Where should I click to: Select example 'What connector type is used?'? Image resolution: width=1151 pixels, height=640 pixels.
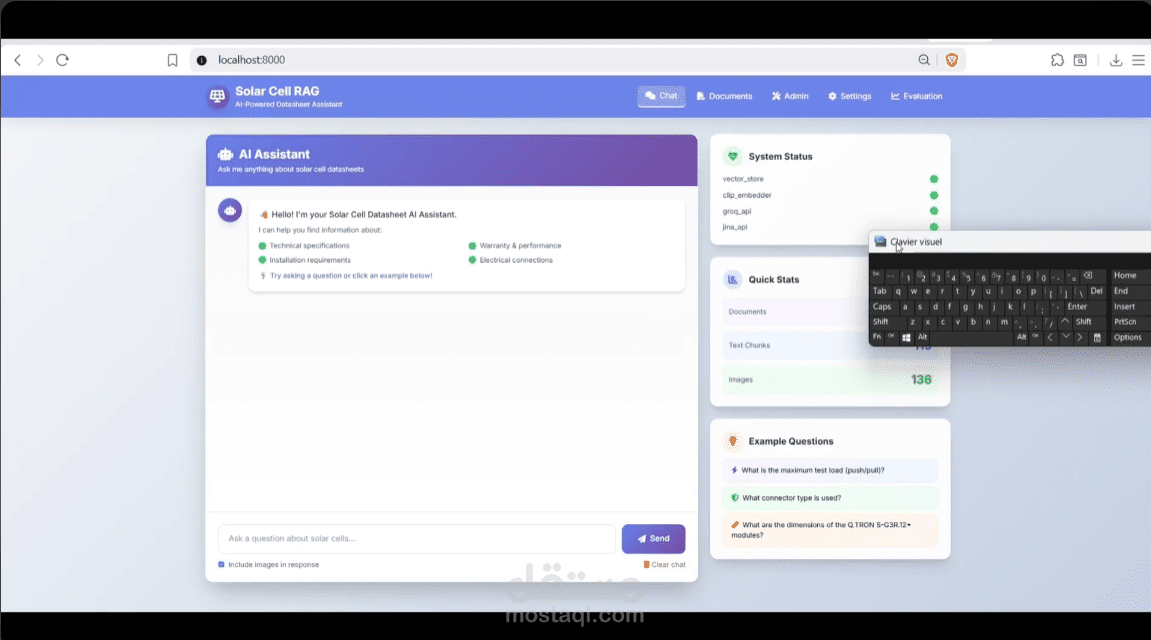(x=830, y=498)
